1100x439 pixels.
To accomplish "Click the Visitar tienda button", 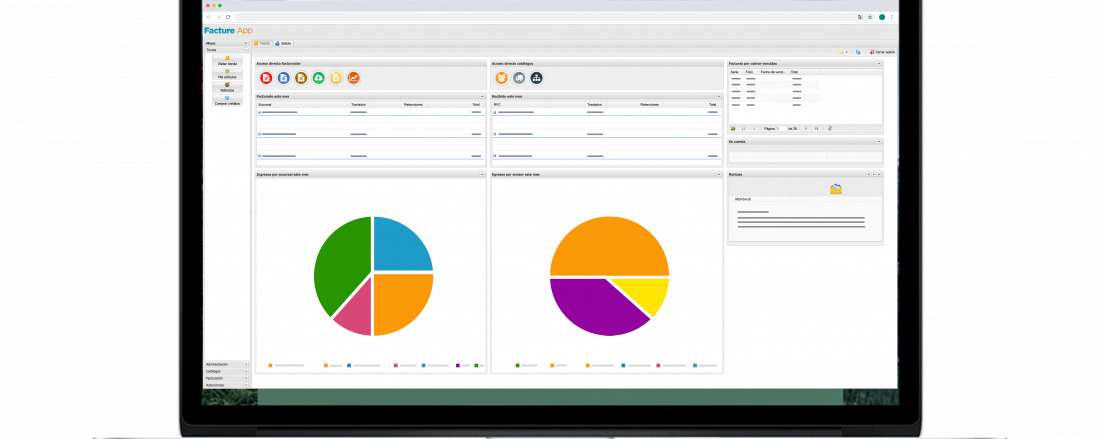I will pos(227,63).
